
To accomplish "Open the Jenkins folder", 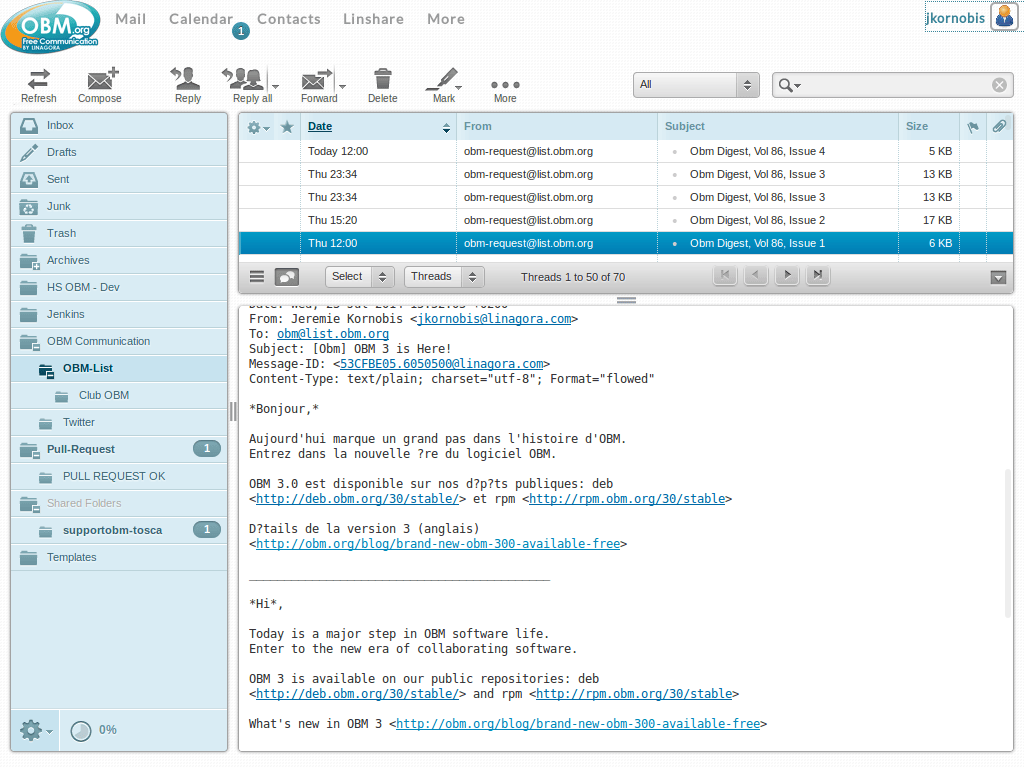I will coord(119,314).
